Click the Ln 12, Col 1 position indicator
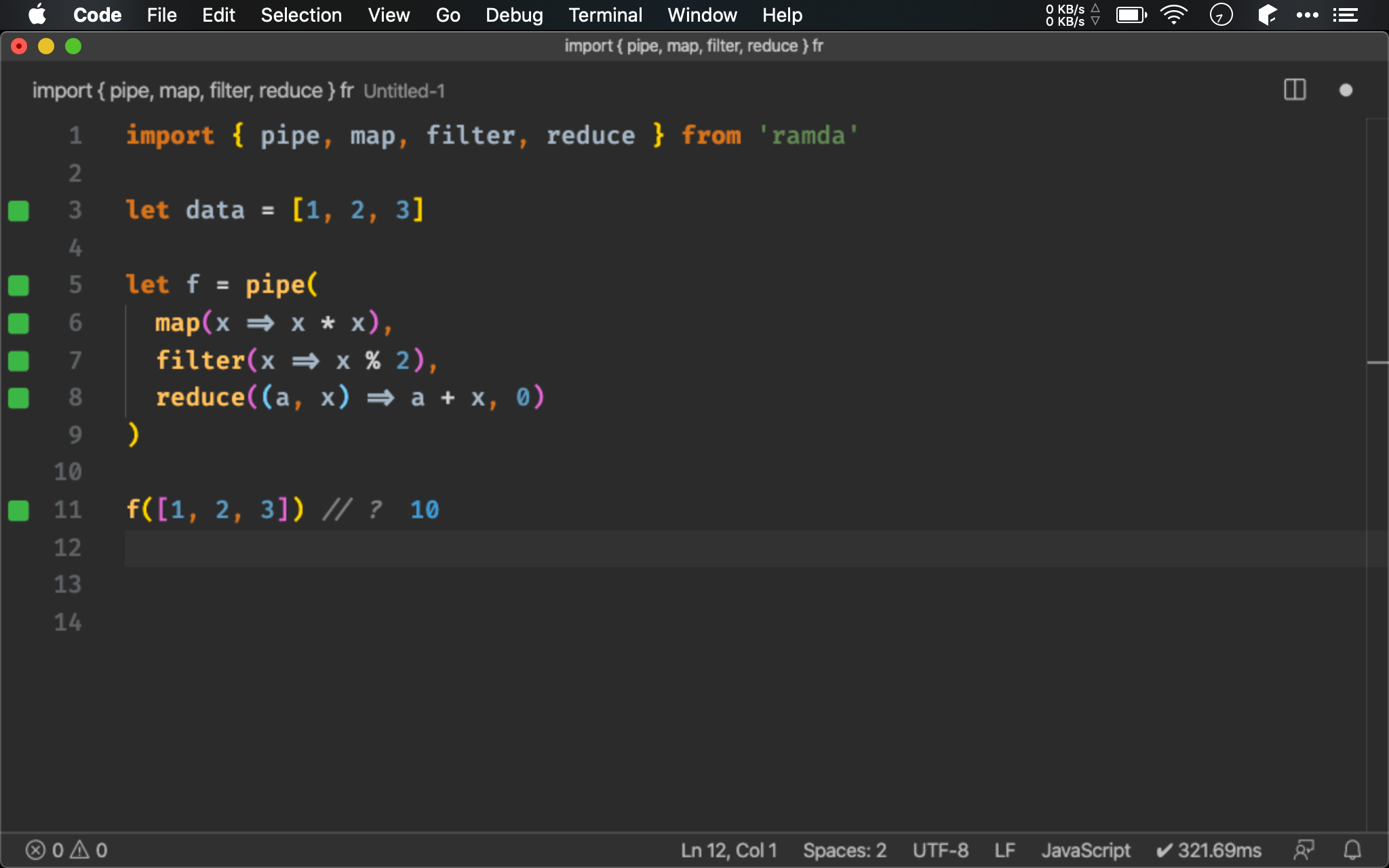The width and height of the screenshot is (1389, 868). click(729, 850)
